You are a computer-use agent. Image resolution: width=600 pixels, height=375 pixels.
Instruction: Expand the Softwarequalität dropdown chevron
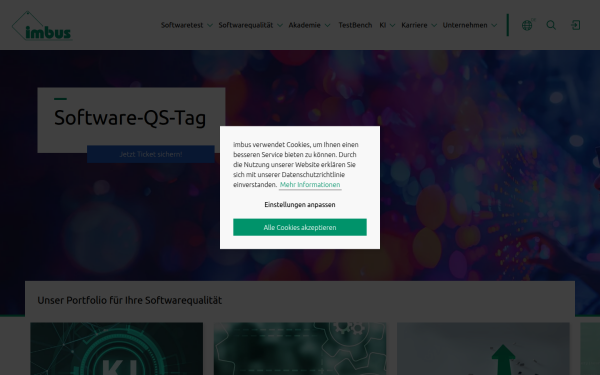pos(280,25)
